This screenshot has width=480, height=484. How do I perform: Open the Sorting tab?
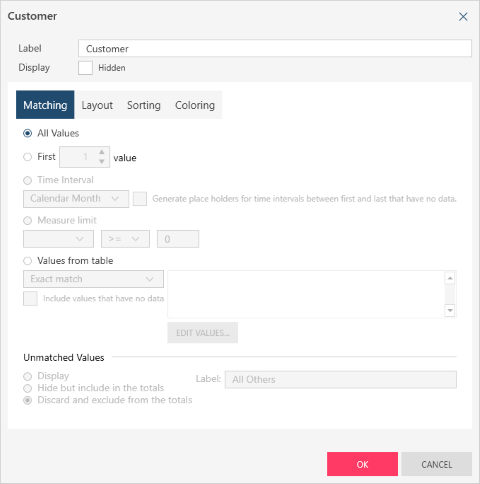tap(144, 105)
